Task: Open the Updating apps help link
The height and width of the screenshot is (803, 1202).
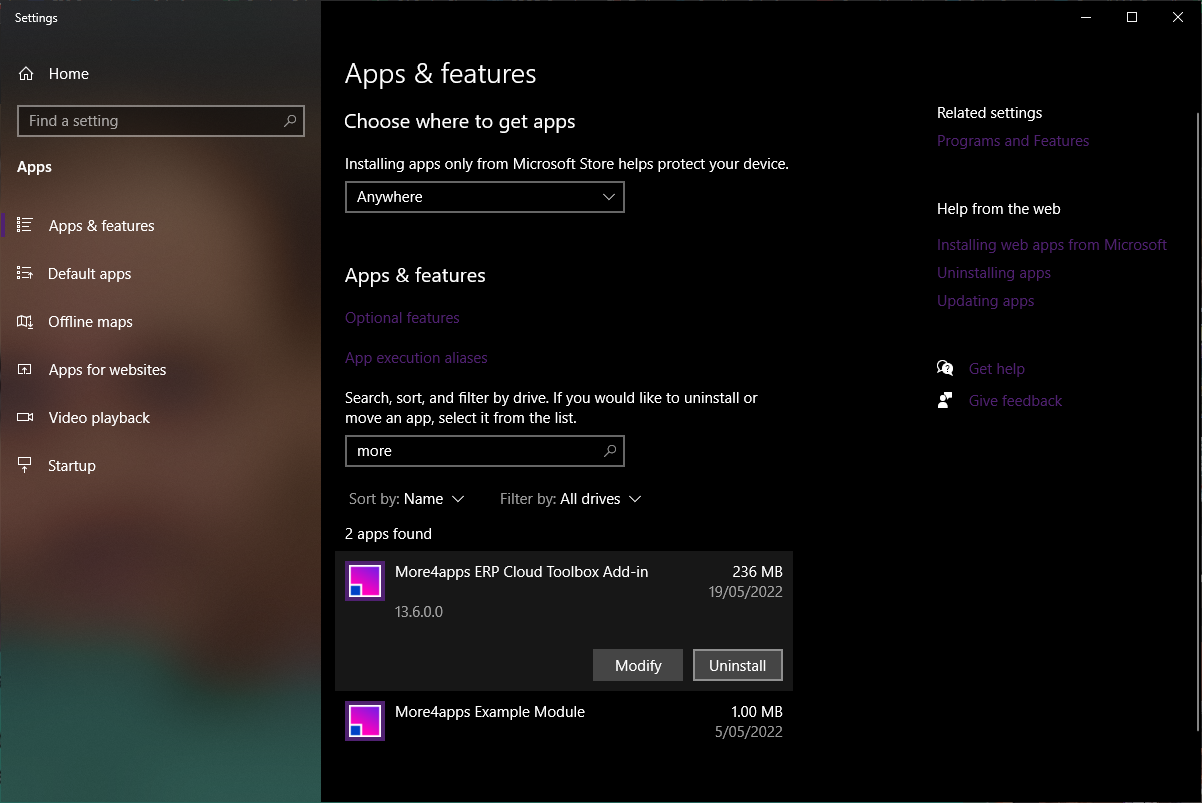Action: pyautogui.click(x=986, y=301)
